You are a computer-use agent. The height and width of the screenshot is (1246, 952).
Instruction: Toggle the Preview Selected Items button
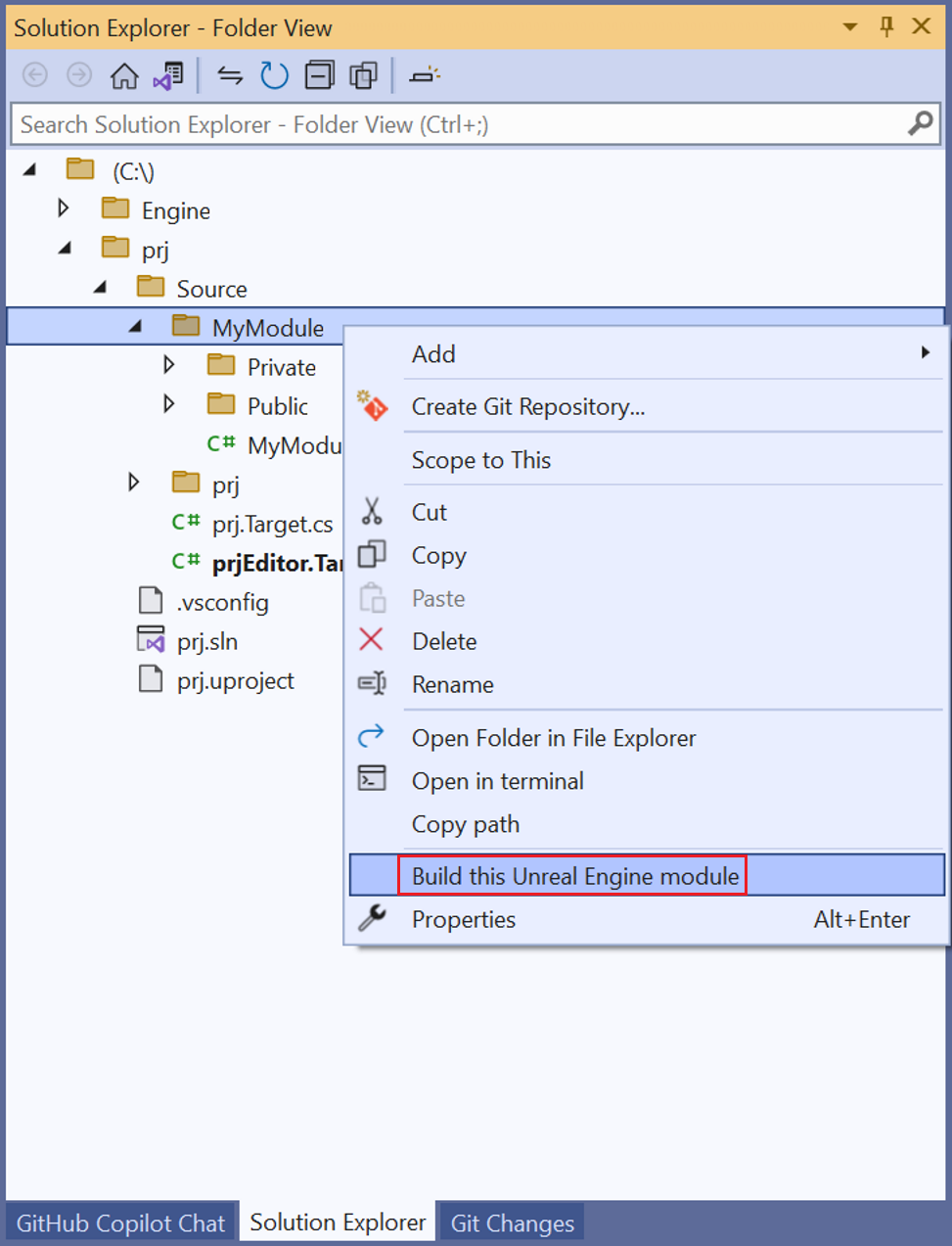[x=425, y=75]
